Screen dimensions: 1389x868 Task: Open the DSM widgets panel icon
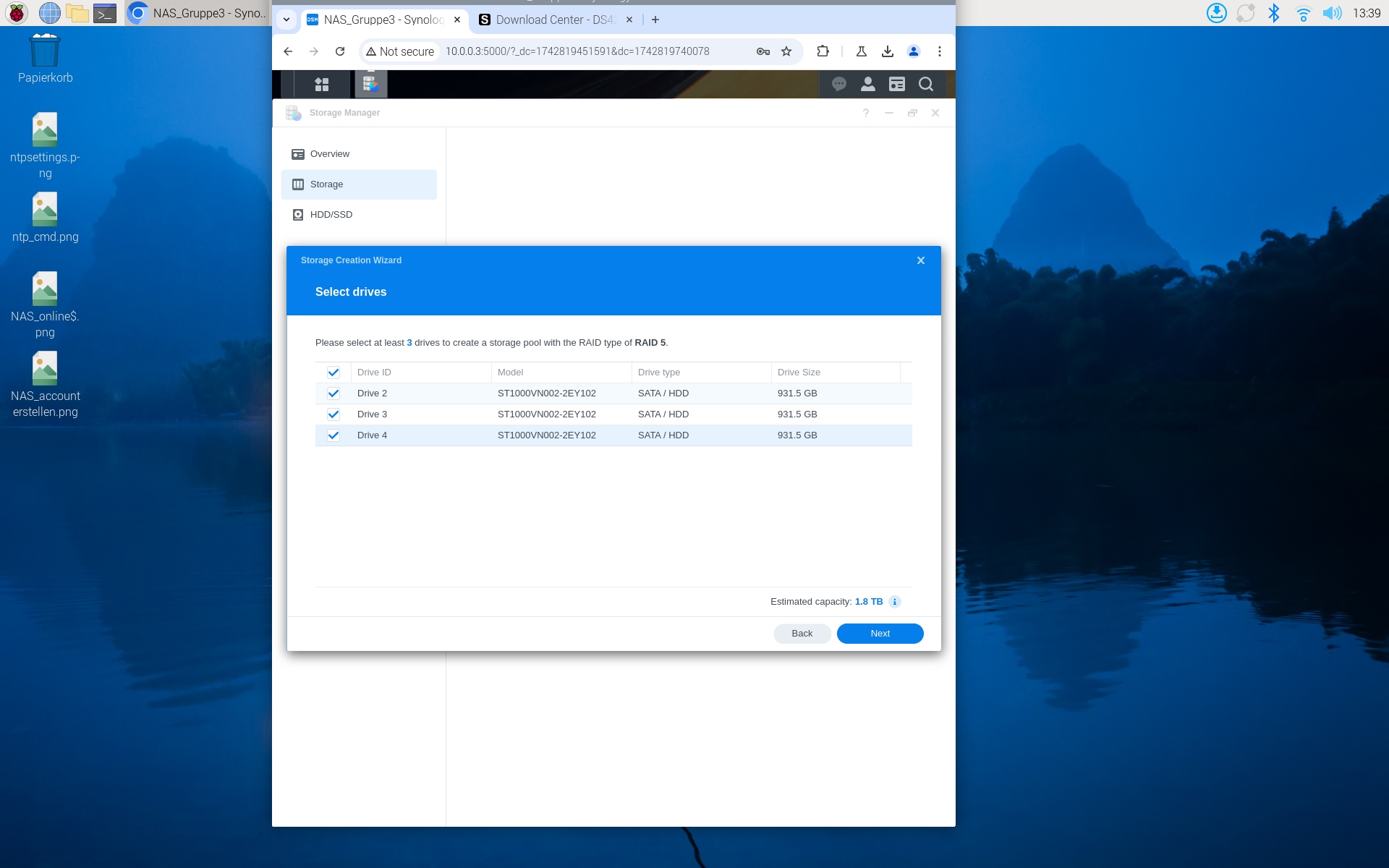click(897, 85)
